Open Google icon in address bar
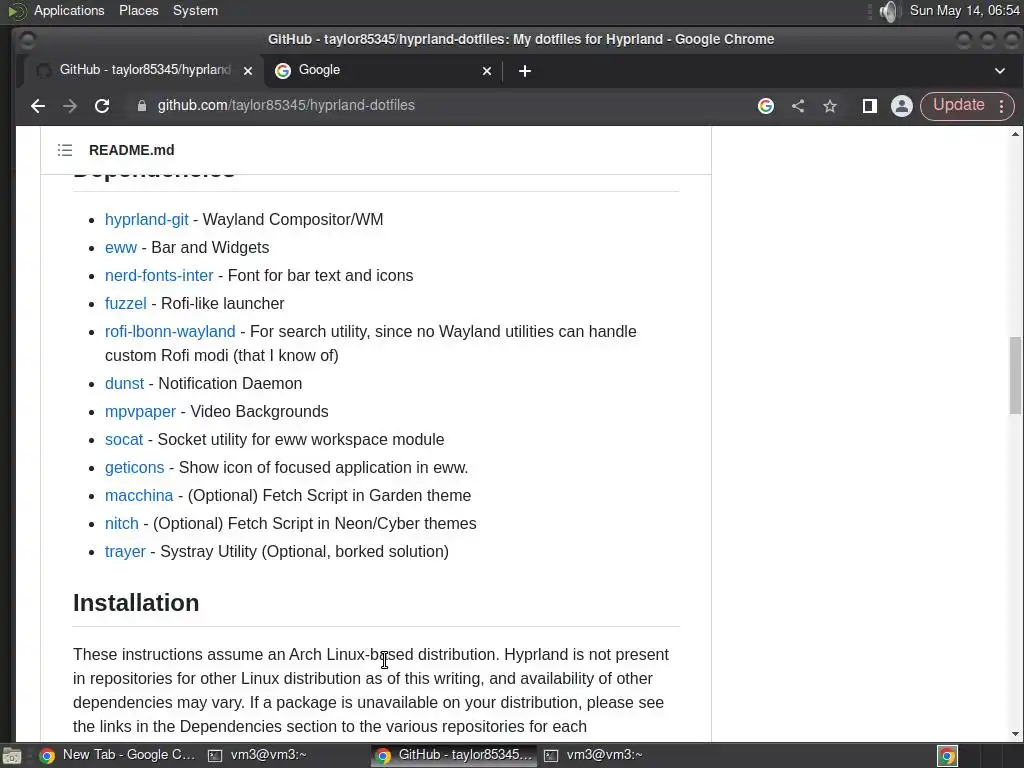This screenshot has width=1024, height=768. [765, 106]
